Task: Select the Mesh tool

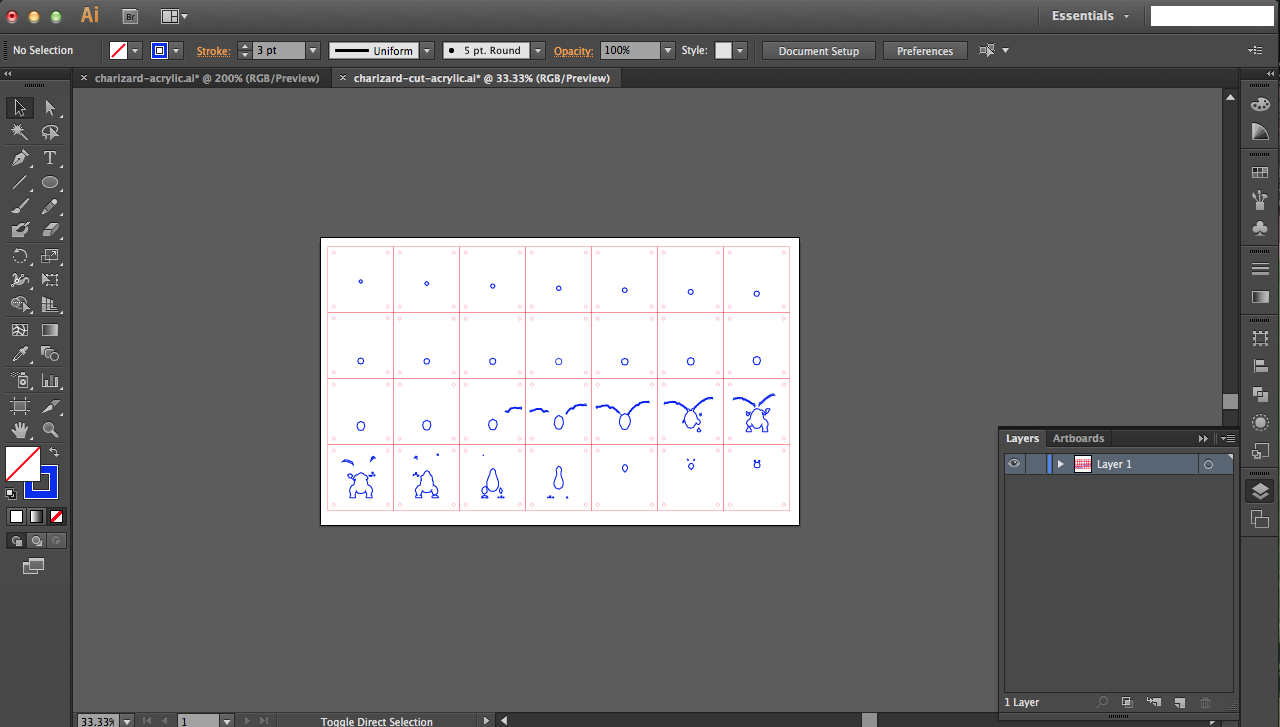Action: pos(20,330)
